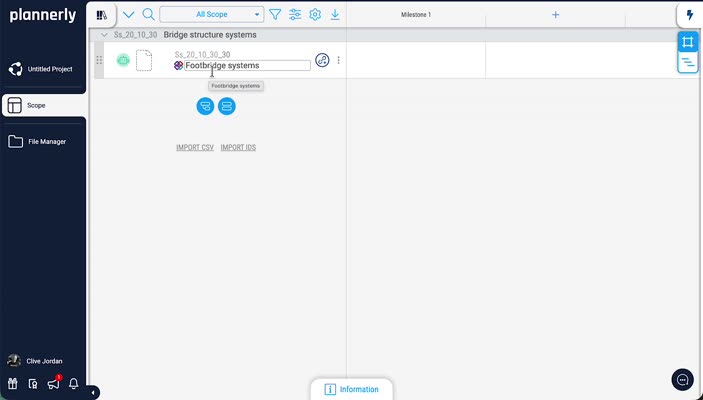Open Clive Jordan user profile
Screen dimensions: 703x400
coord(35,361)
